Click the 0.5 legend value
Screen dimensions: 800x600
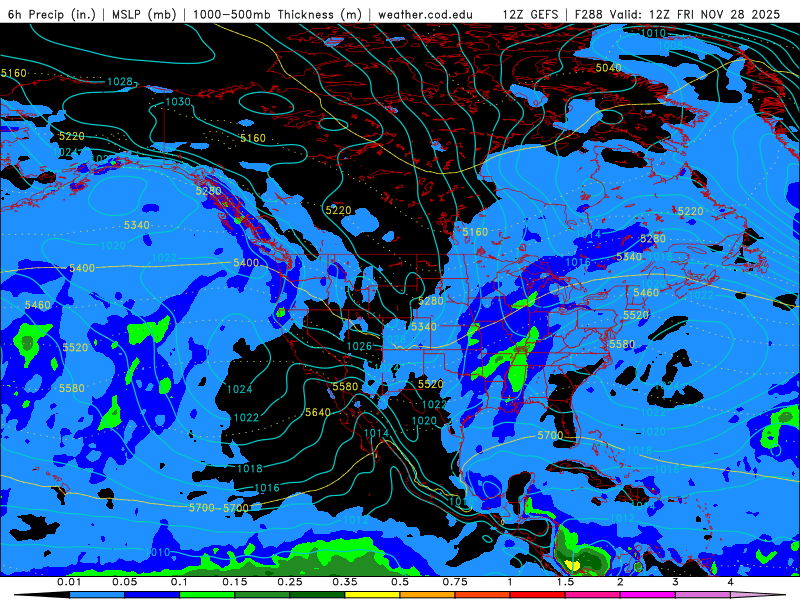tap(400, 582)
